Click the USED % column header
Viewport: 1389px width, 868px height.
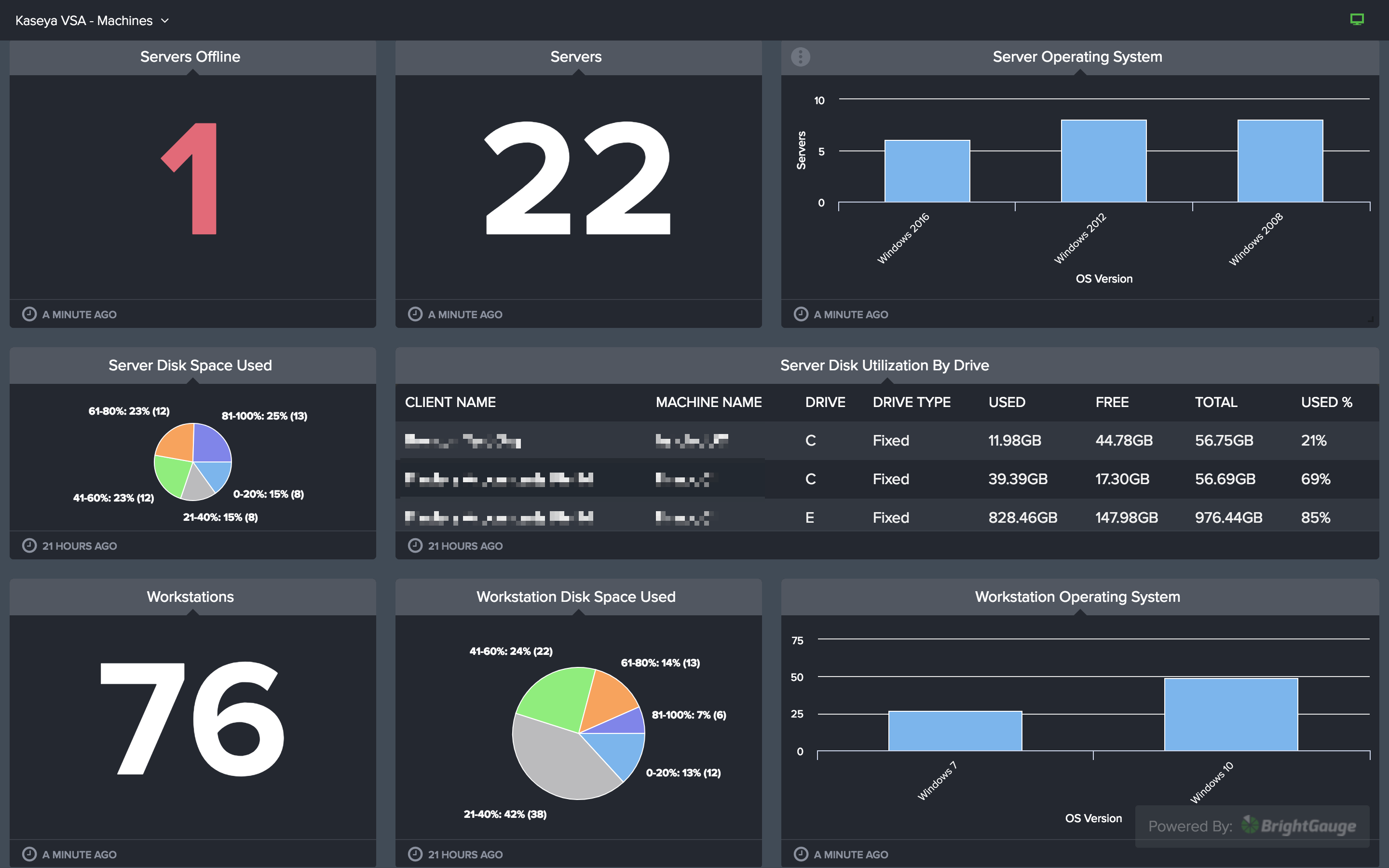(1326, 402)
